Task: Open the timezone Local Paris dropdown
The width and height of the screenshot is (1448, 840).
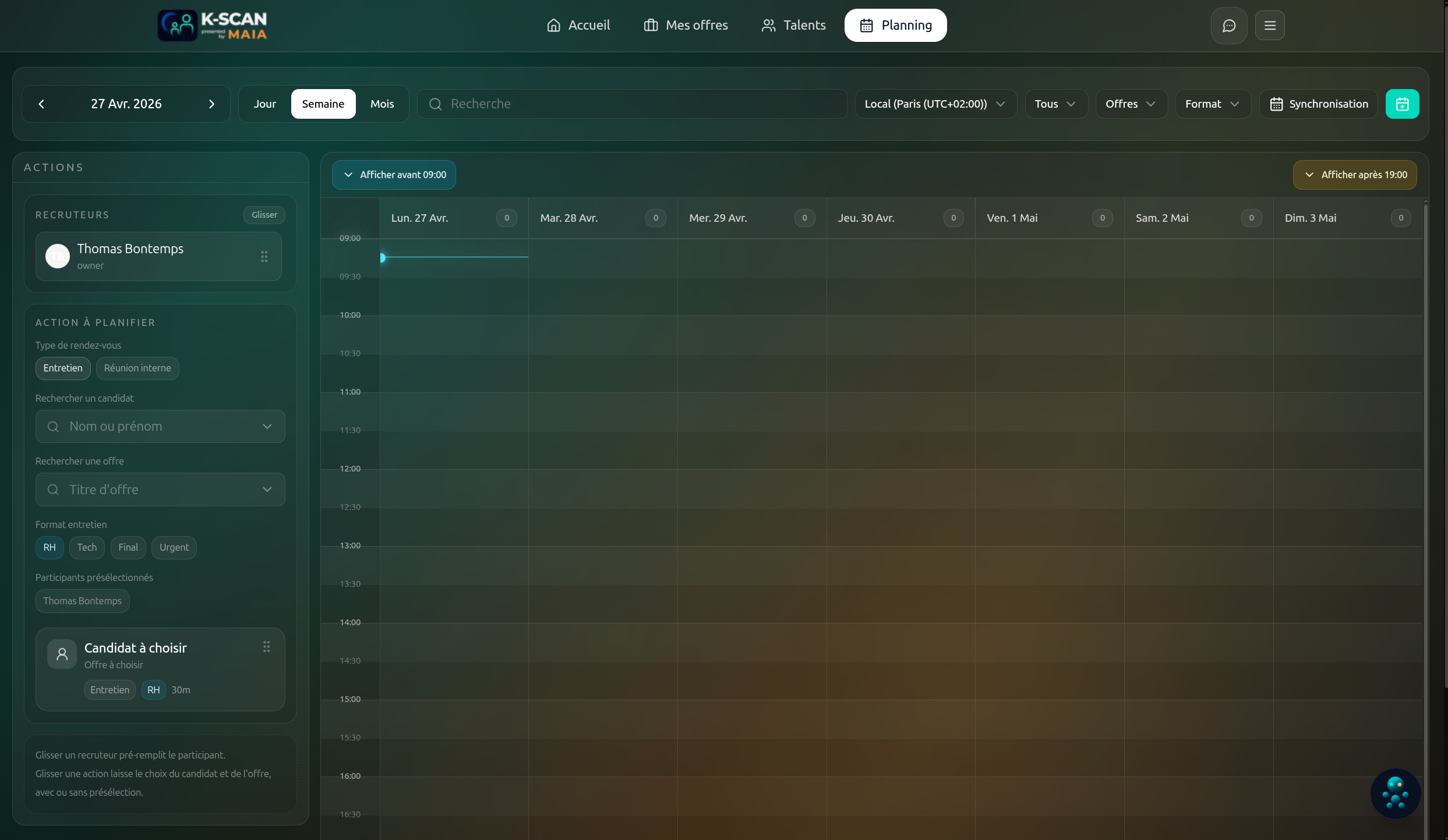Action: [x=935, y=104]
